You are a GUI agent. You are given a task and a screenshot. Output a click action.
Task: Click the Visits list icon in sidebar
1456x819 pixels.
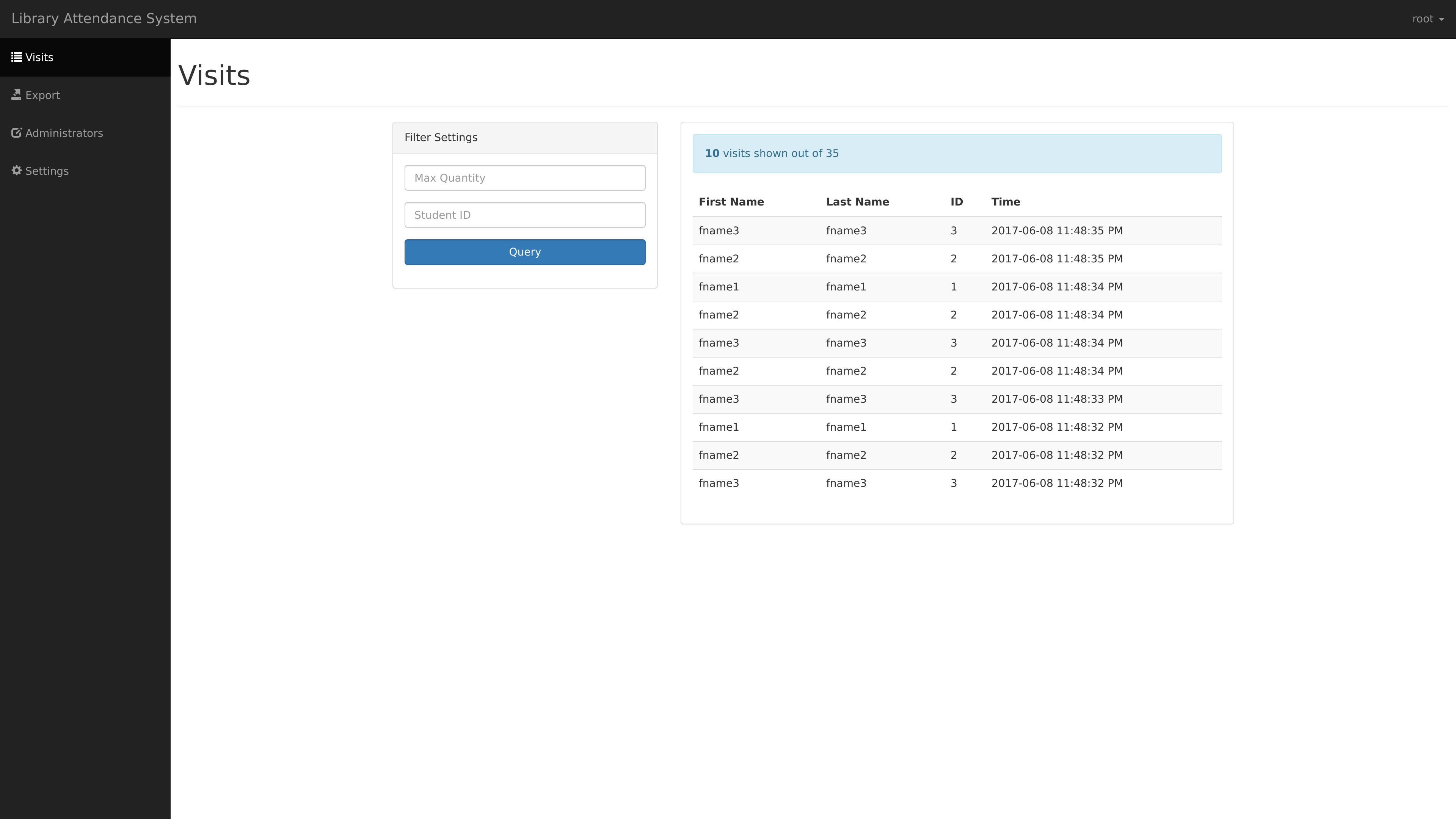click(x=16, y=57)
